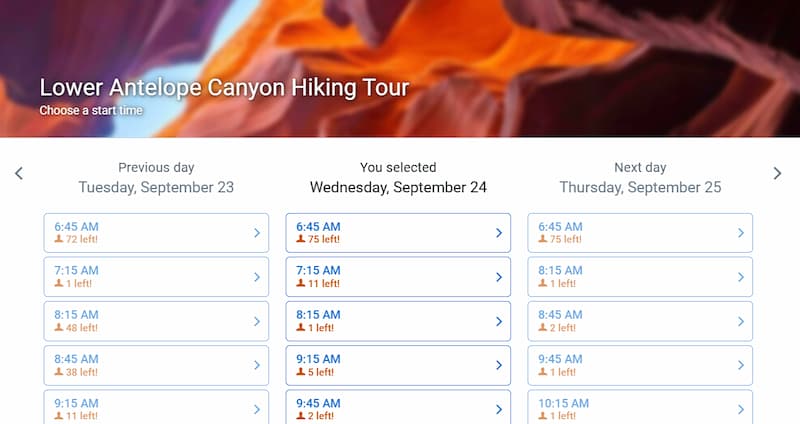Click chevron on Wednesday 7:15 AM slot

[x=499, y=277]
